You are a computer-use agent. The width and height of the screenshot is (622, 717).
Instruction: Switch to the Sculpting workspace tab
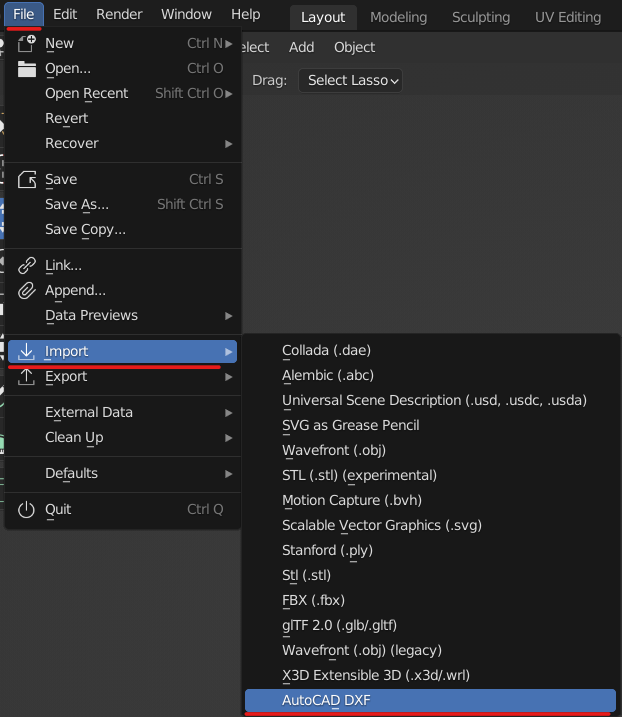[481, 17]
